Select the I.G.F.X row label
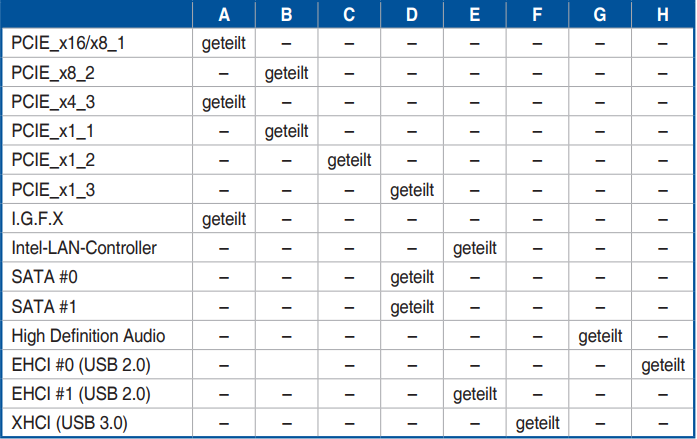Screen dimensions: 697x439 tap(37, 219)
